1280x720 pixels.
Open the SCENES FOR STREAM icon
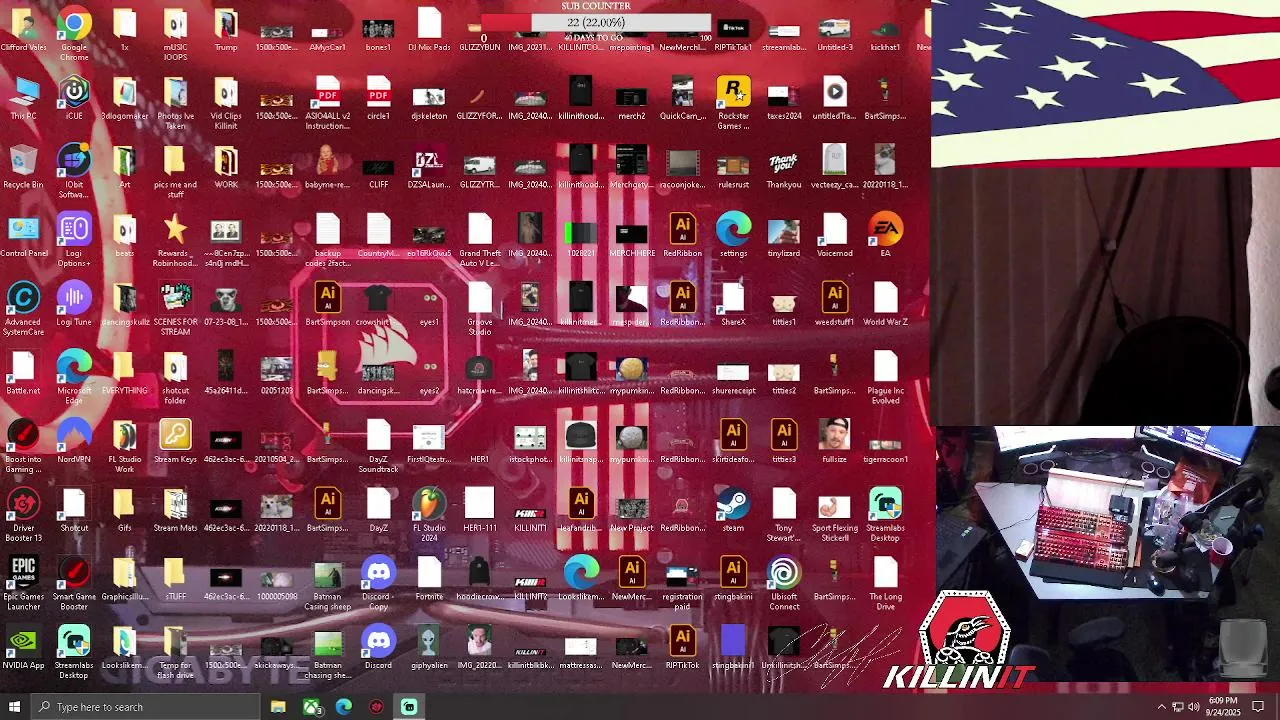click(175, 310)
